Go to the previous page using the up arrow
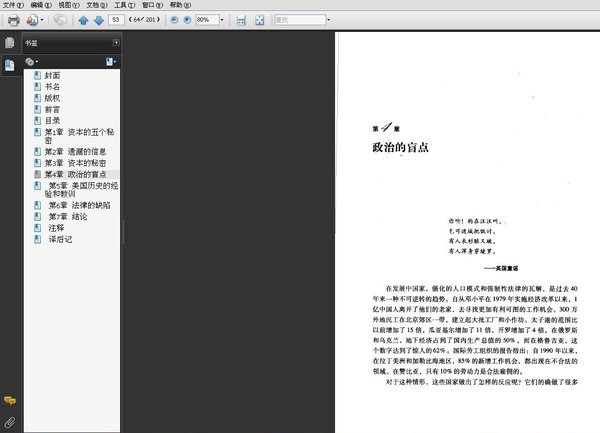The height and width of the screenshot is (433, 600). click(x=83, y=20)
